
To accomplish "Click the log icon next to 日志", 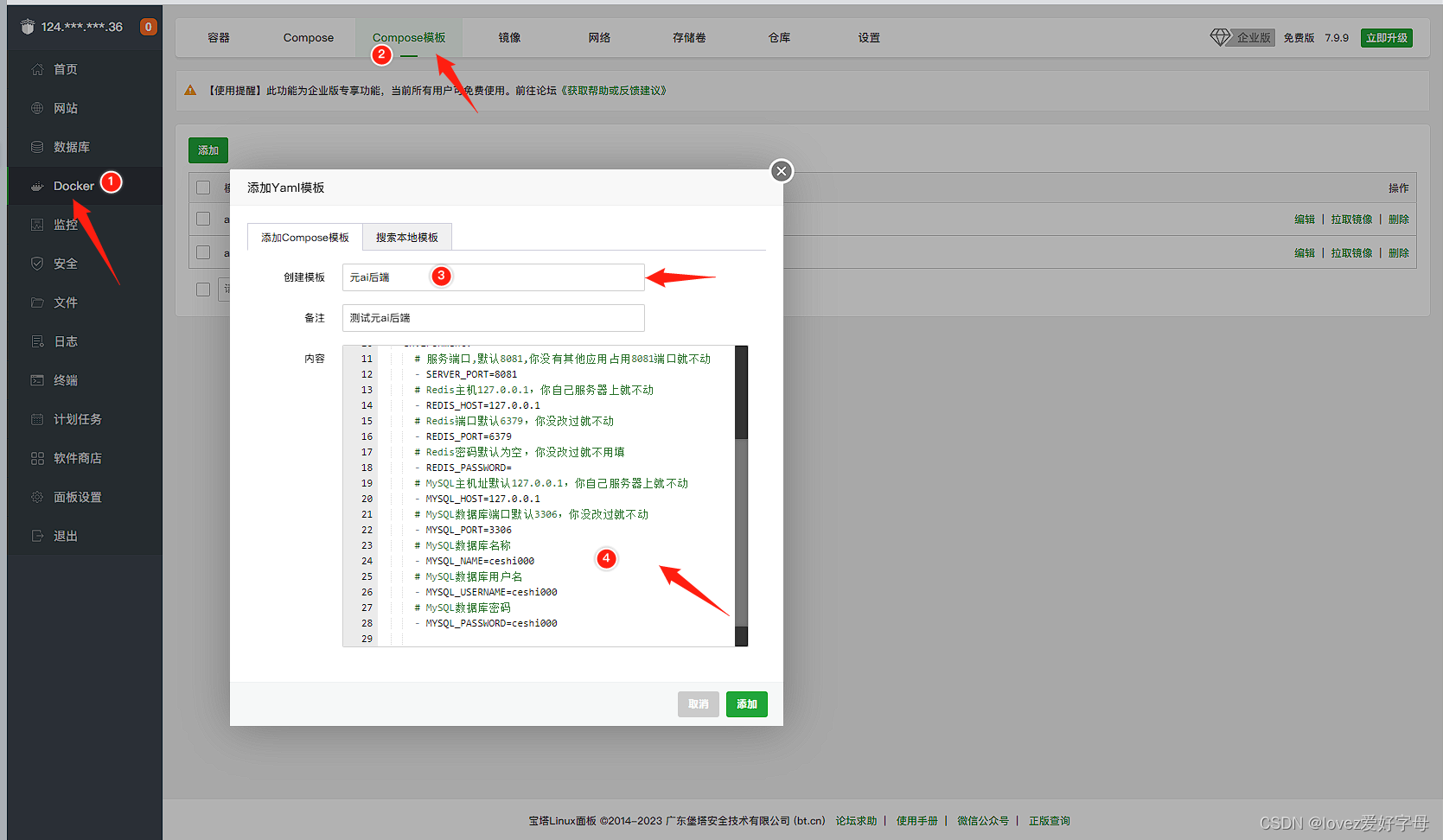I will 37,341.
